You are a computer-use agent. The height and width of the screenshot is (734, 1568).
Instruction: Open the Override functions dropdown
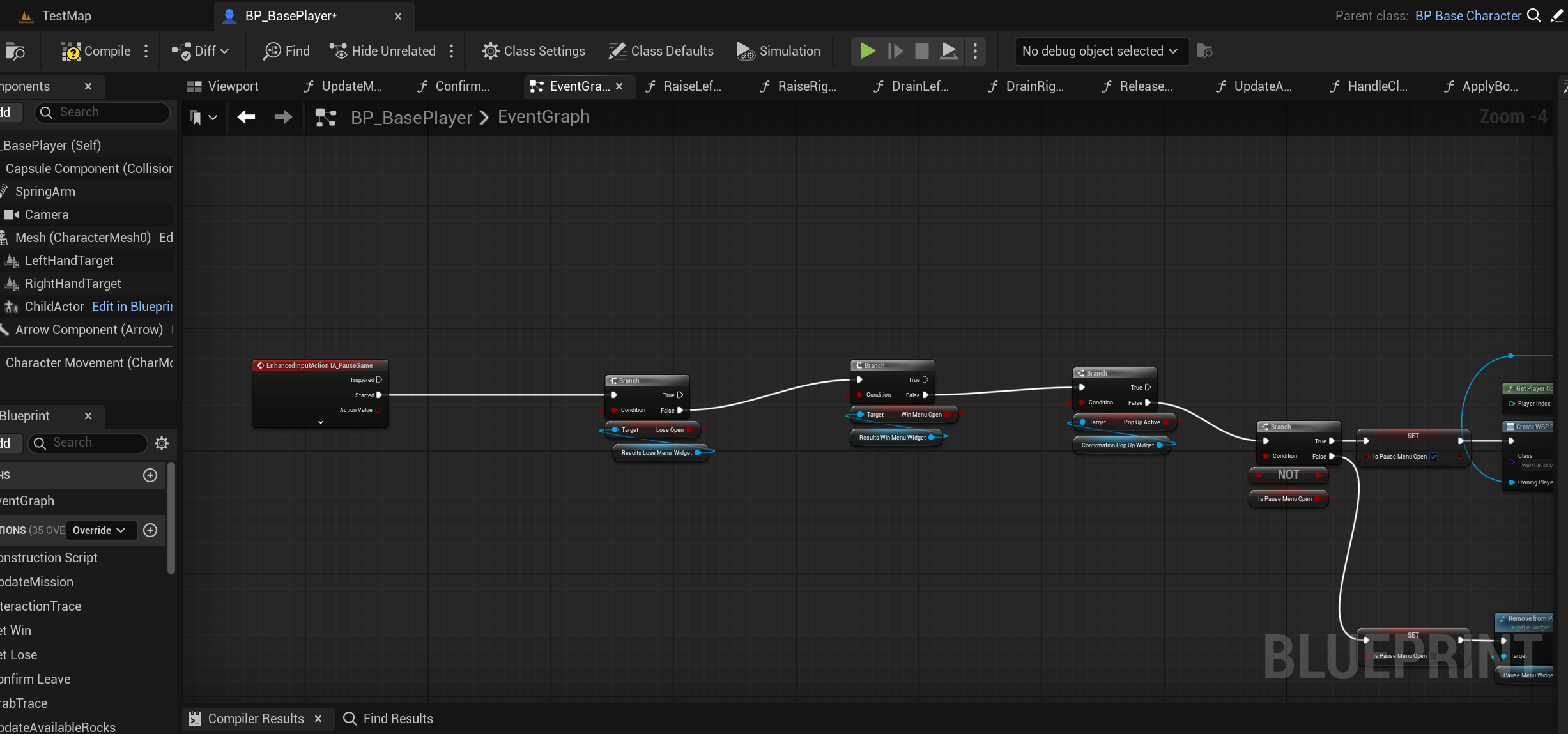tap(100, 530)
